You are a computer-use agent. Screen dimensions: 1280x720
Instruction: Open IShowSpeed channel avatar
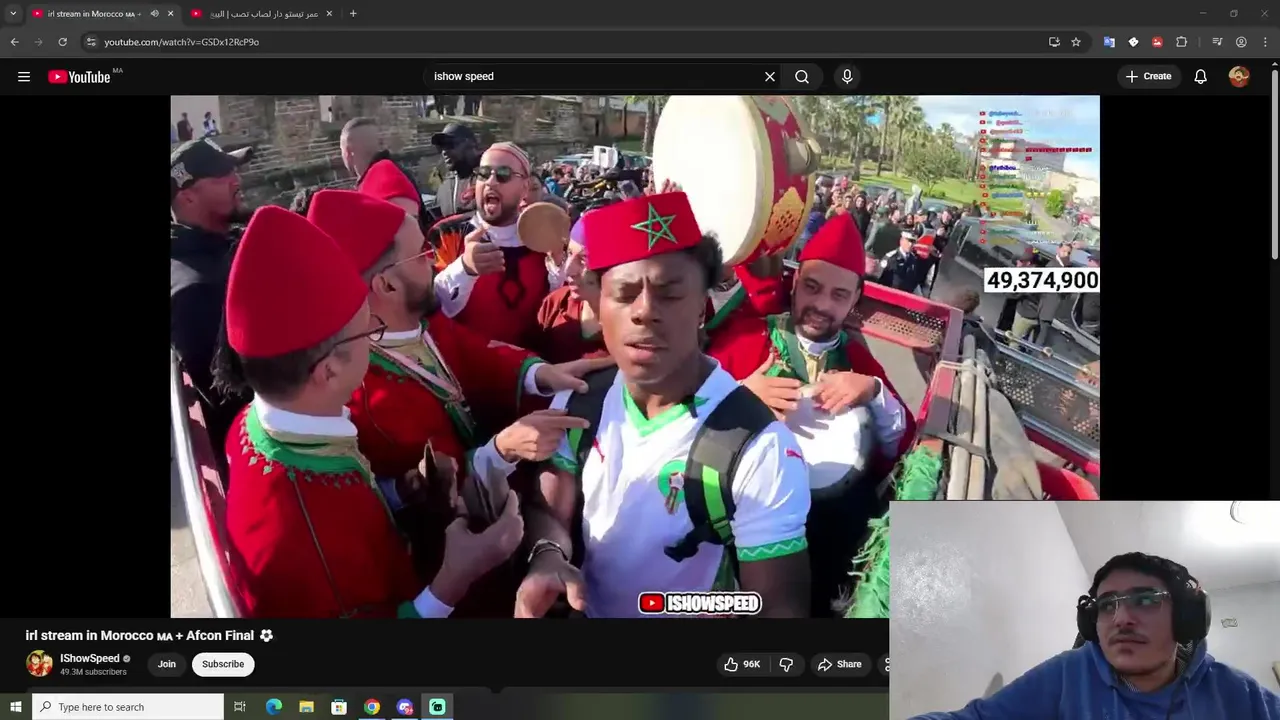39,664
